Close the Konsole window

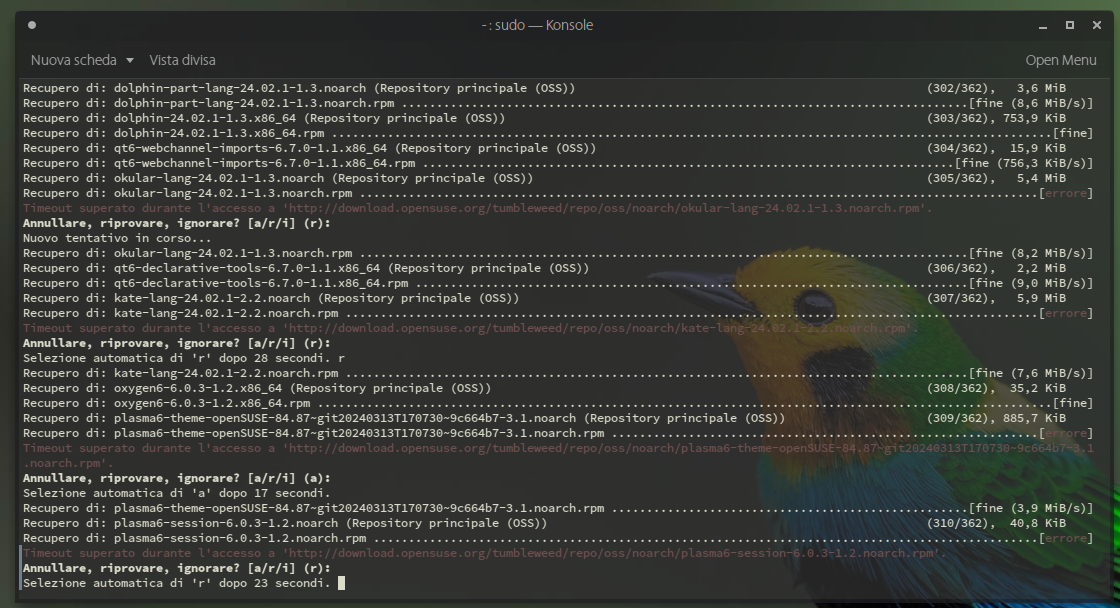click(1097, 25)
